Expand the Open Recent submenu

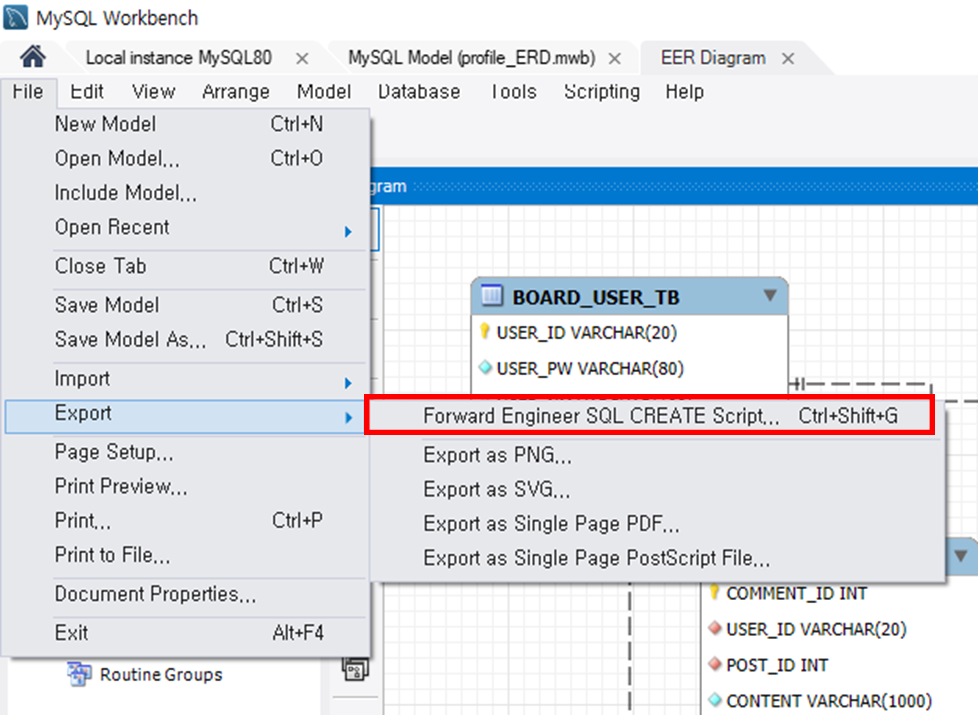[x=349, y=231]
